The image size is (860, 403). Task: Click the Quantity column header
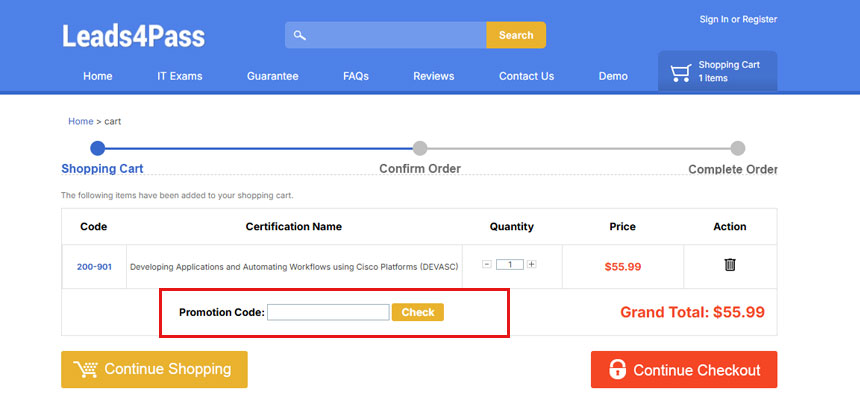pyautogui.click(x=512, y=226)
